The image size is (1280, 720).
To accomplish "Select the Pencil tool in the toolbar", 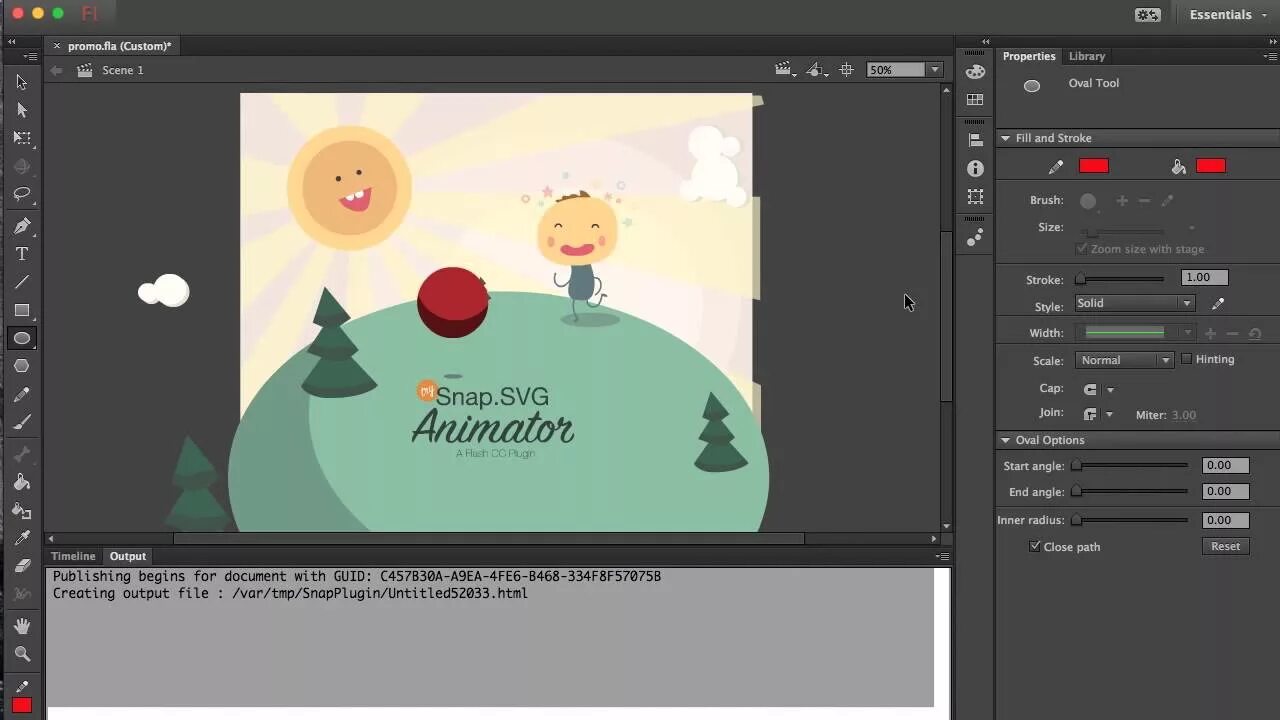I will (22, 395).
